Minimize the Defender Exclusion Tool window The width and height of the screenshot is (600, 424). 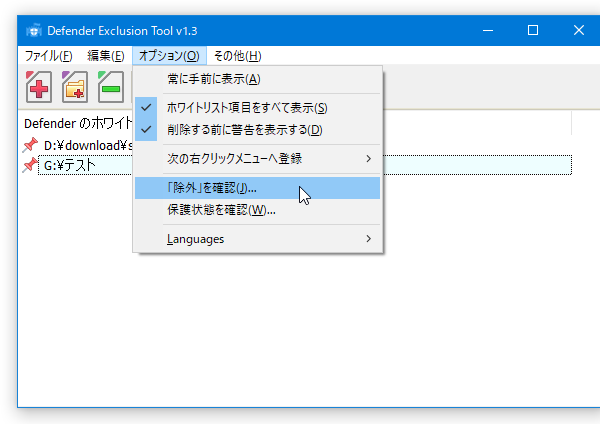488,30
